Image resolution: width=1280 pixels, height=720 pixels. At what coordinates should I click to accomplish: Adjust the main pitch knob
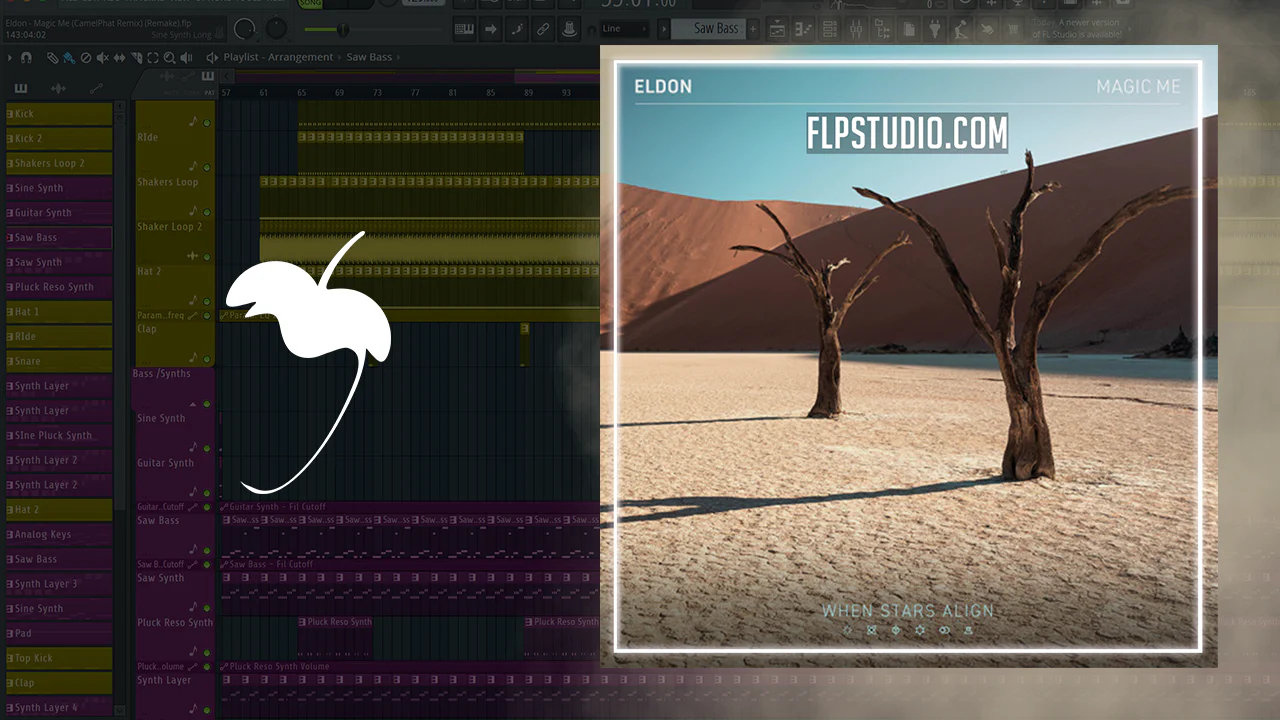pos(275,29)
